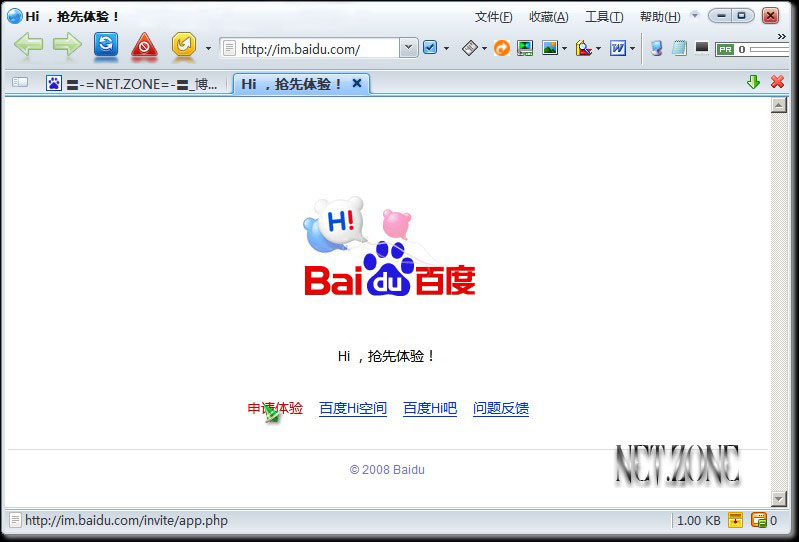Click the magnifier search tool icon

click(583, 48)
